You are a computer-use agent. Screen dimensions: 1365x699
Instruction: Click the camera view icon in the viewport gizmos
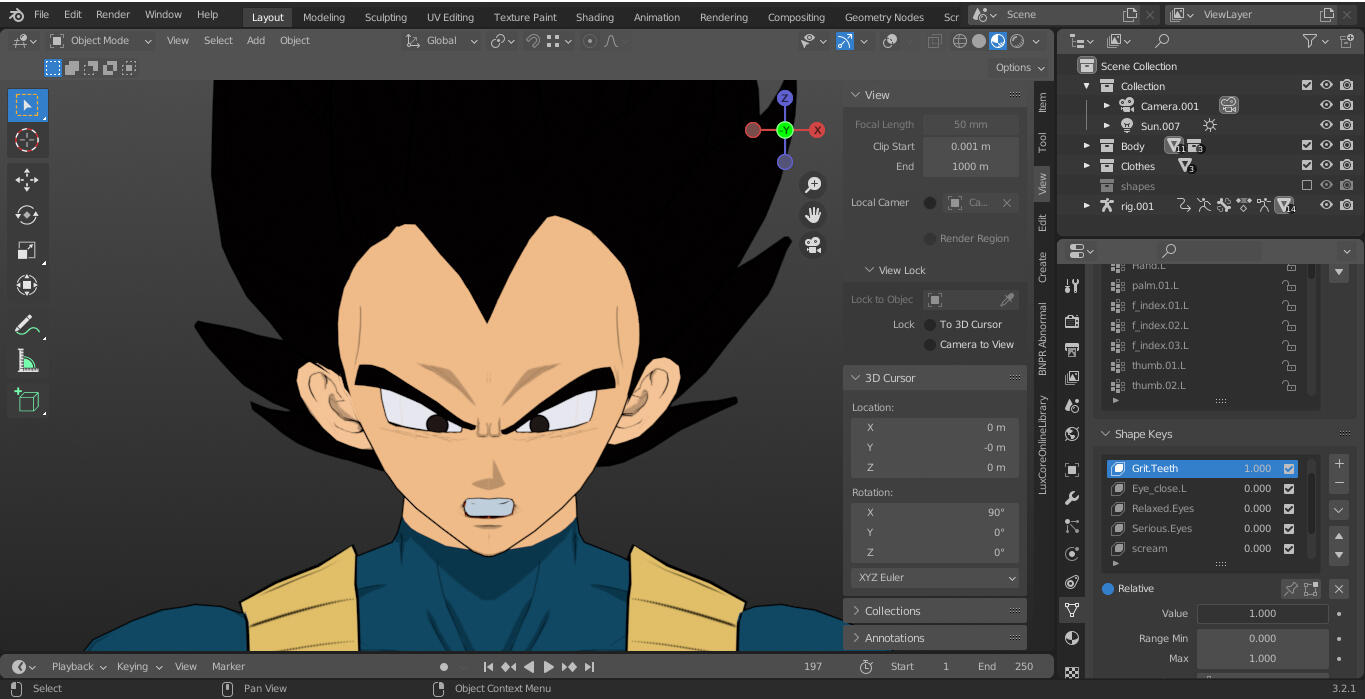tap(813, 244)
